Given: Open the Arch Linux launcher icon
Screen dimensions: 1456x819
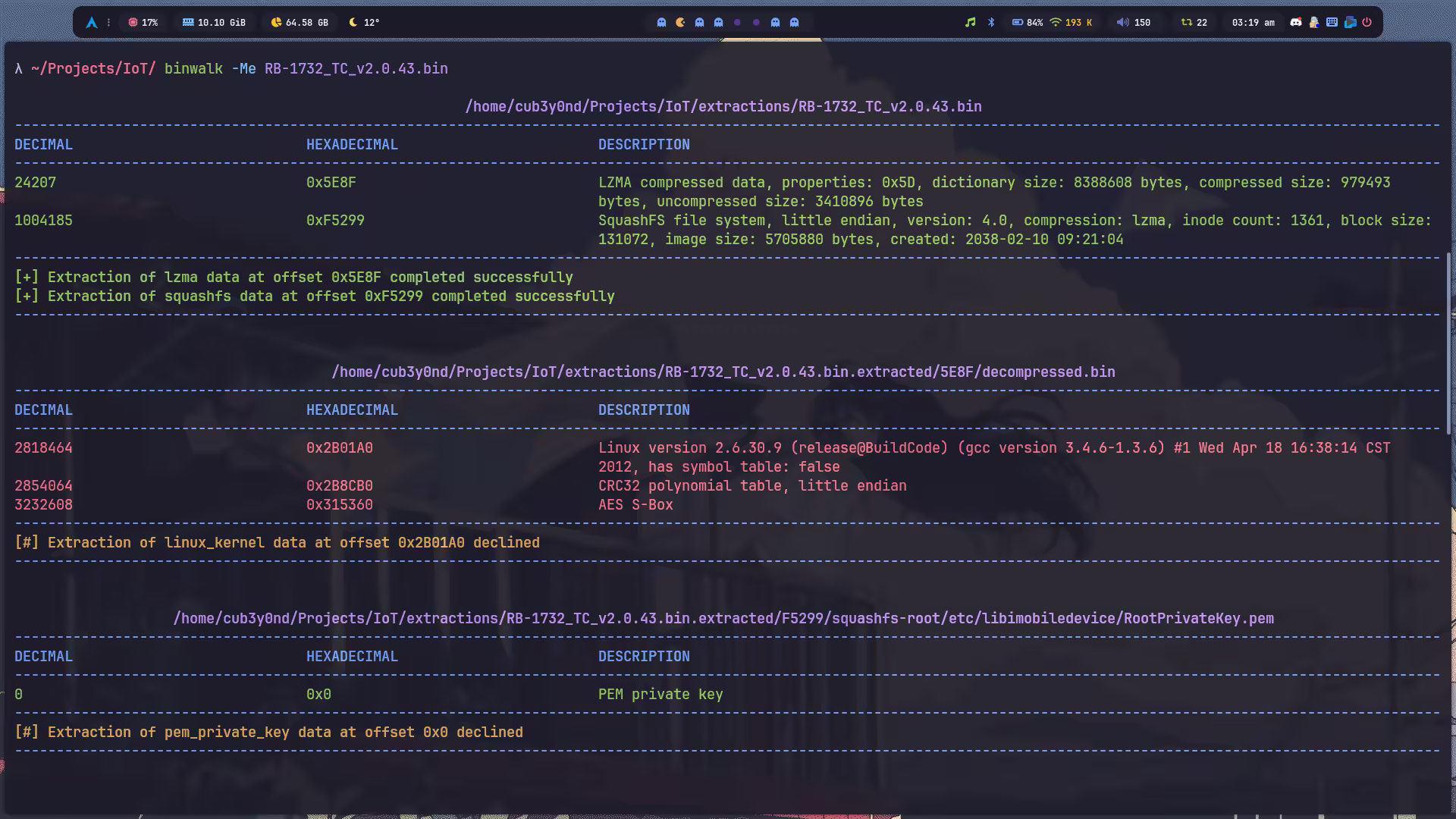Looking at the screenshot, I should [x=92, y=23].
